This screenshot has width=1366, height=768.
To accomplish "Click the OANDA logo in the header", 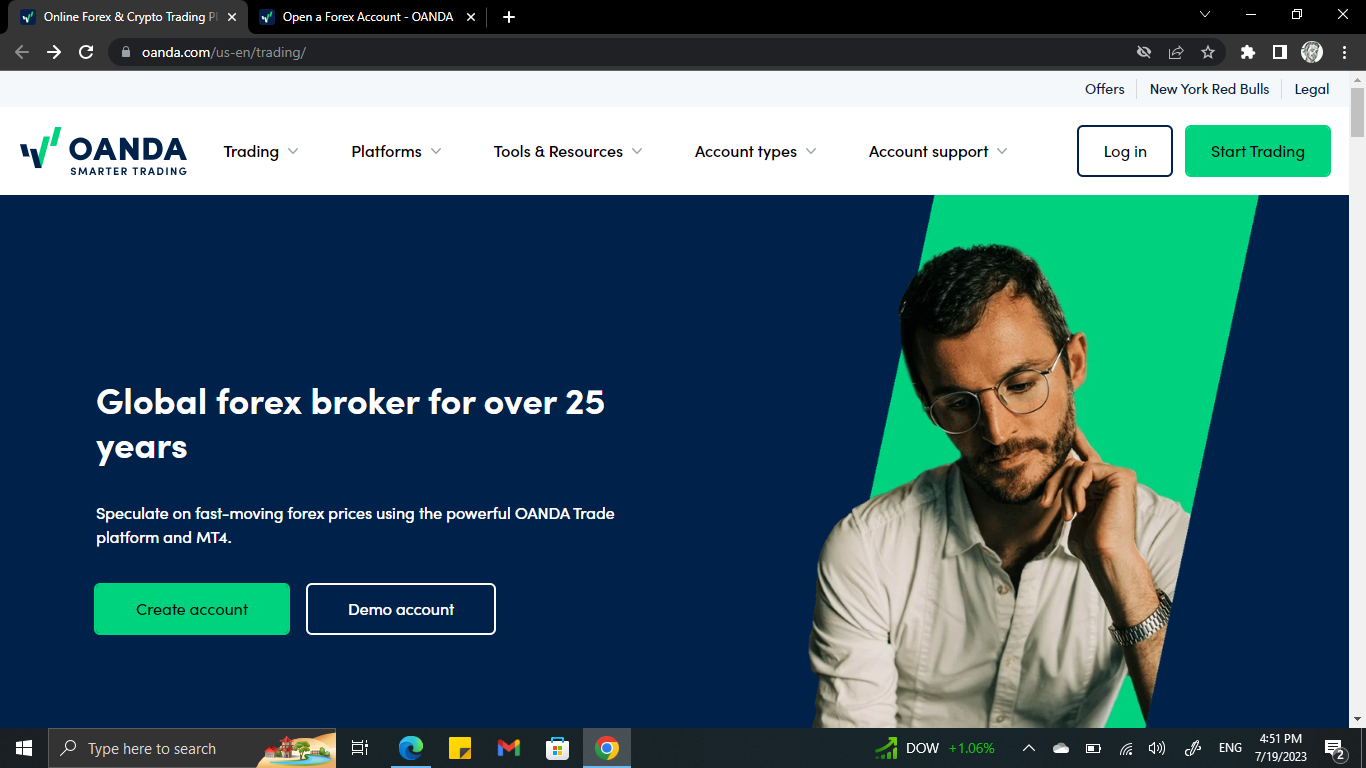I will coord(103,151).
